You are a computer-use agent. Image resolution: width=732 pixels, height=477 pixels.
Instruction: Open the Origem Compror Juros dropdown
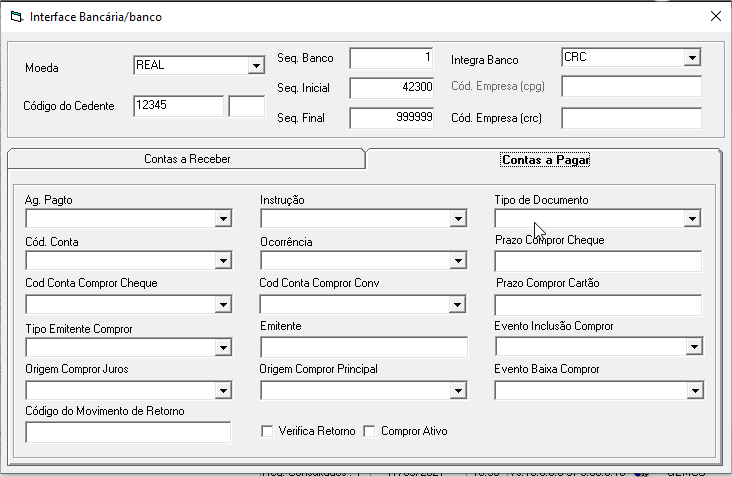tap(223, 390)
